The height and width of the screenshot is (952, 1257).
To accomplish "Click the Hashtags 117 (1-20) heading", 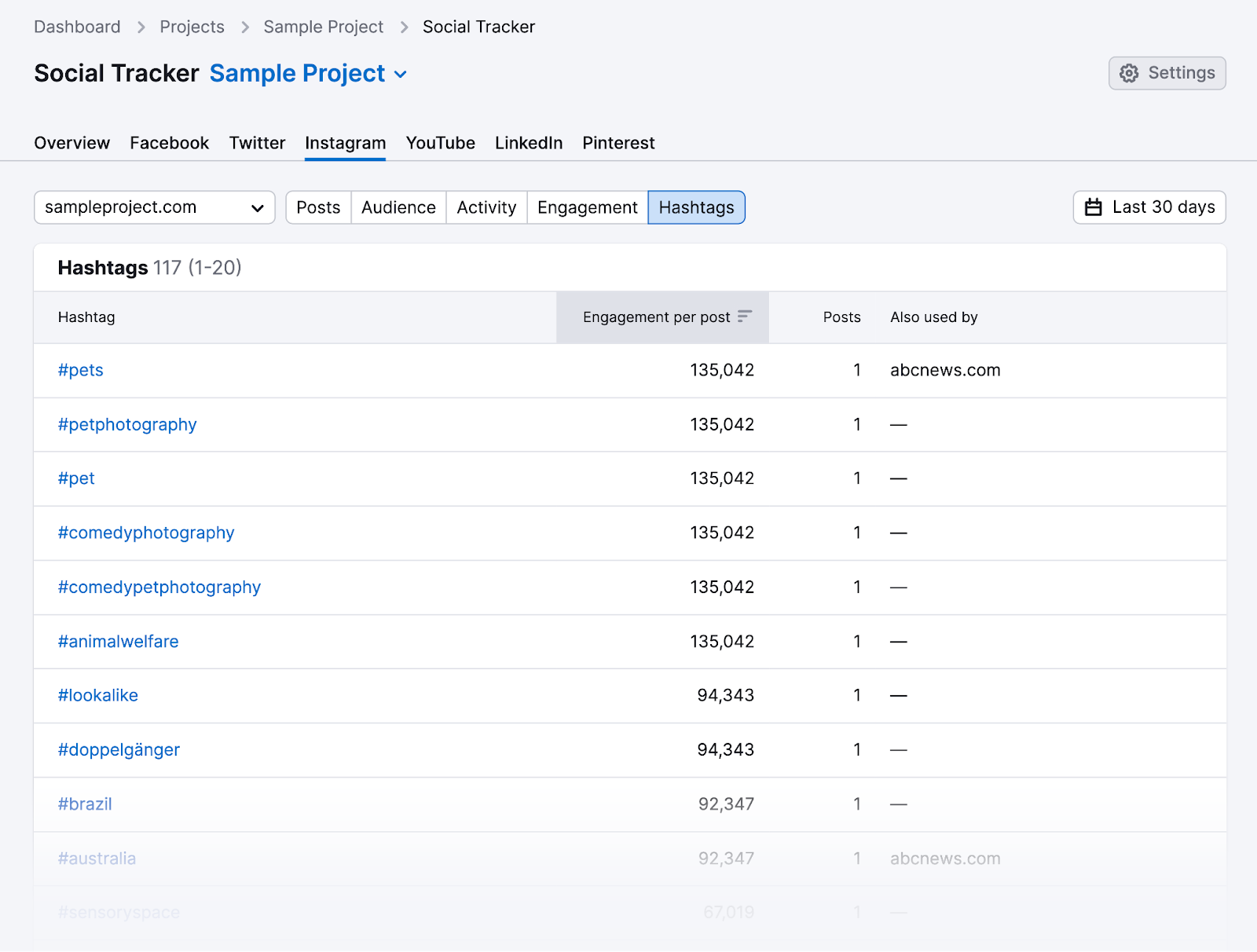I will pyautogui.click(x=150, y=268).
